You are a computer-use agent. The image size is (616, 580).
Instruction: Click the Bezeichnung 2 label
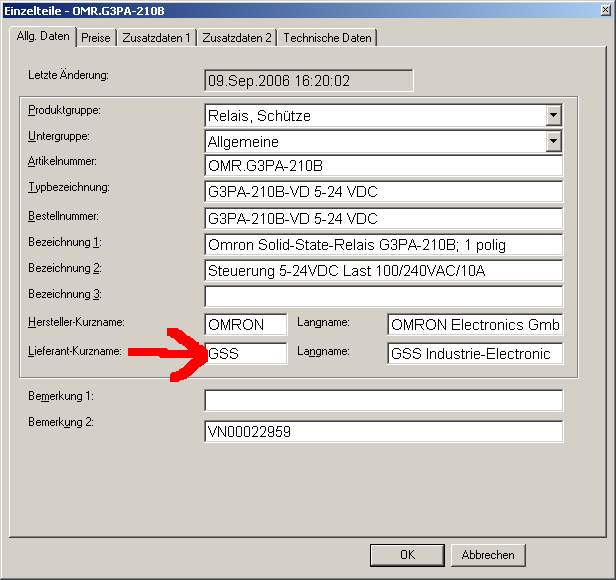(x=65, y=268)
